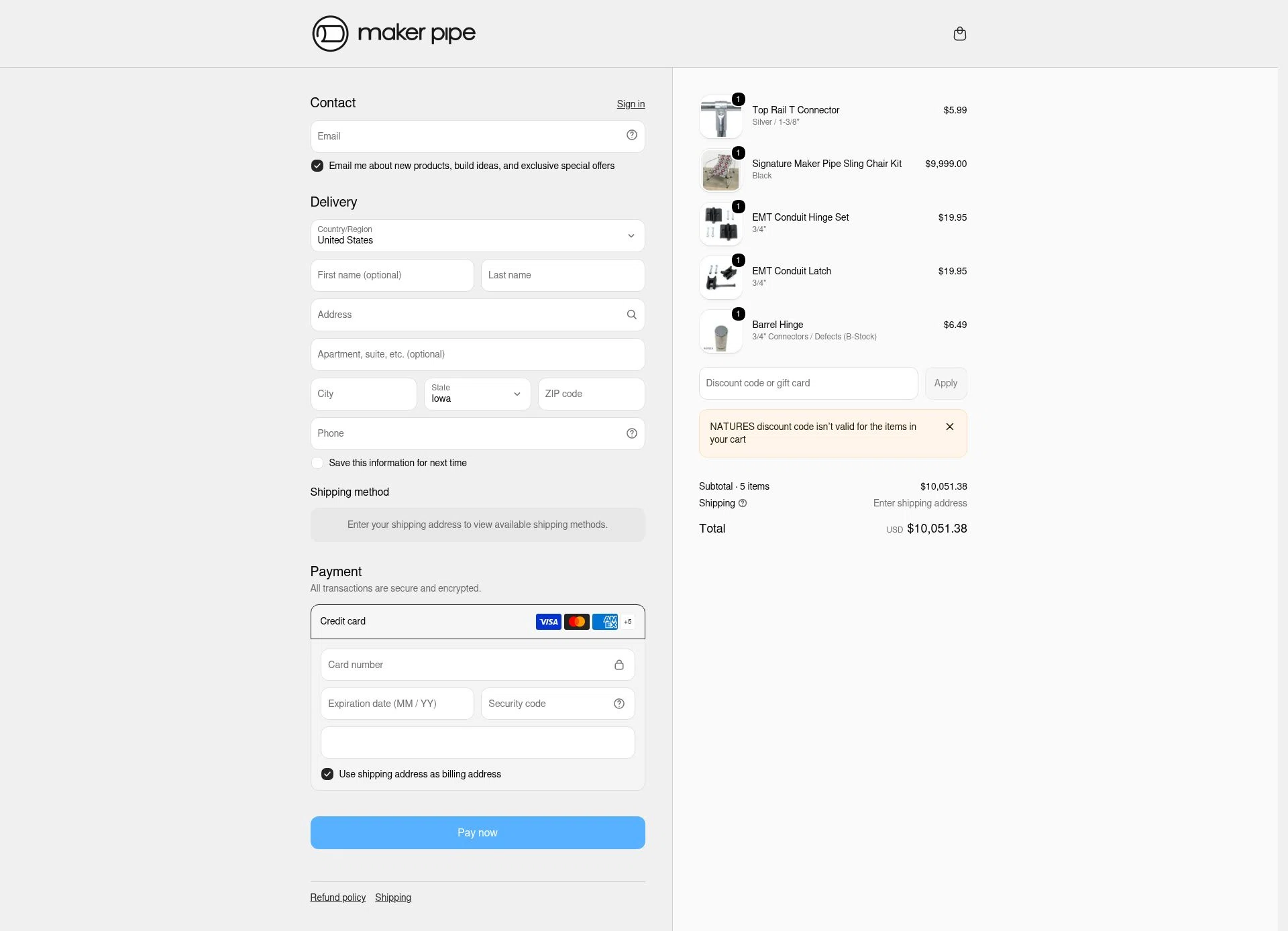Focus the City input field

(x=364, y=394)
